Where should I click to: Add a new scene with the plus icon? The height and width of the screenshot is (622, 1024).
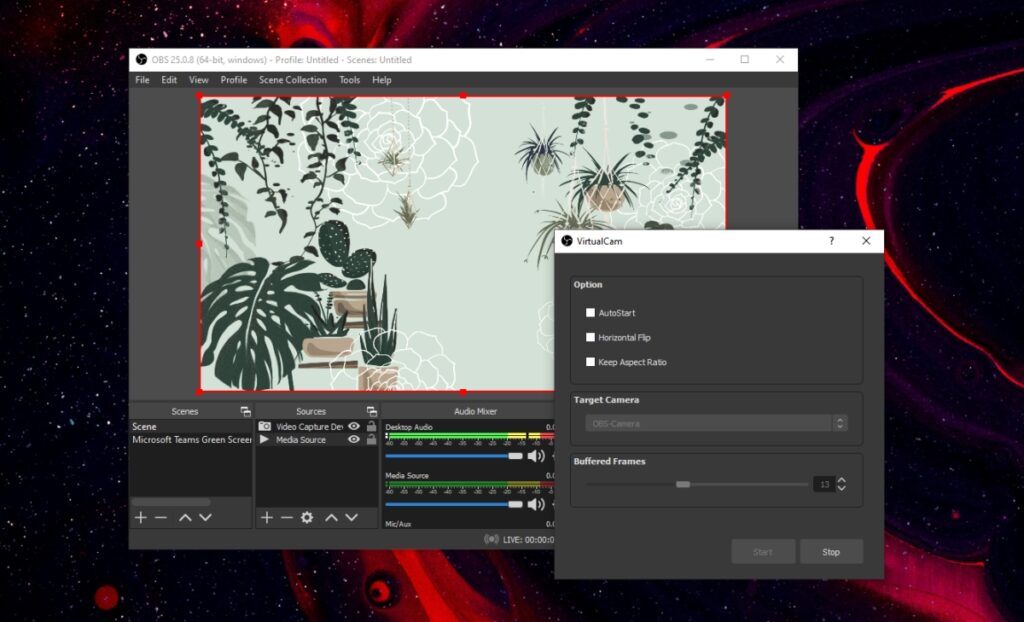tap(140, 517)
